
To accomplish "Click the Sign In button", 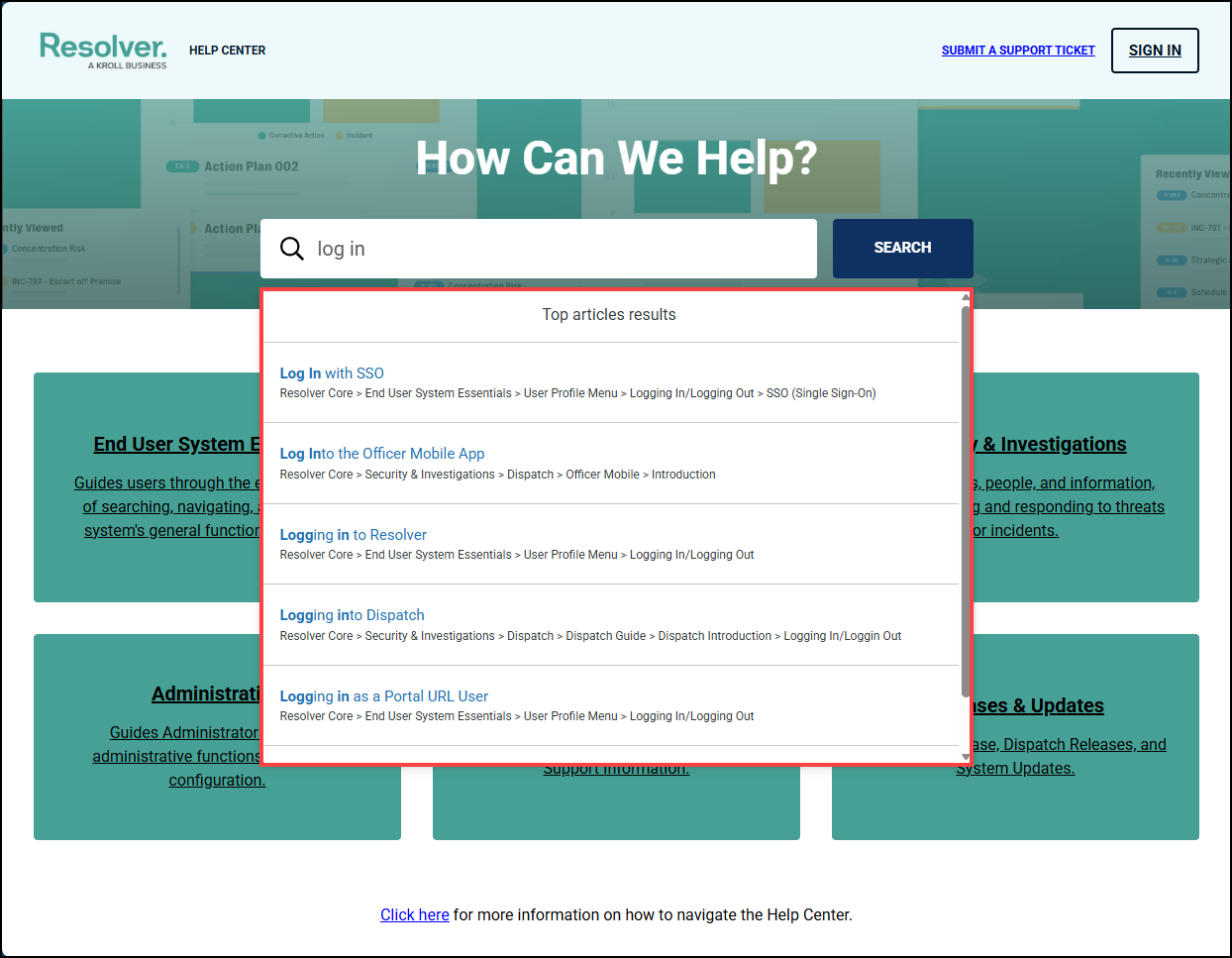I will click(1155, 51).
